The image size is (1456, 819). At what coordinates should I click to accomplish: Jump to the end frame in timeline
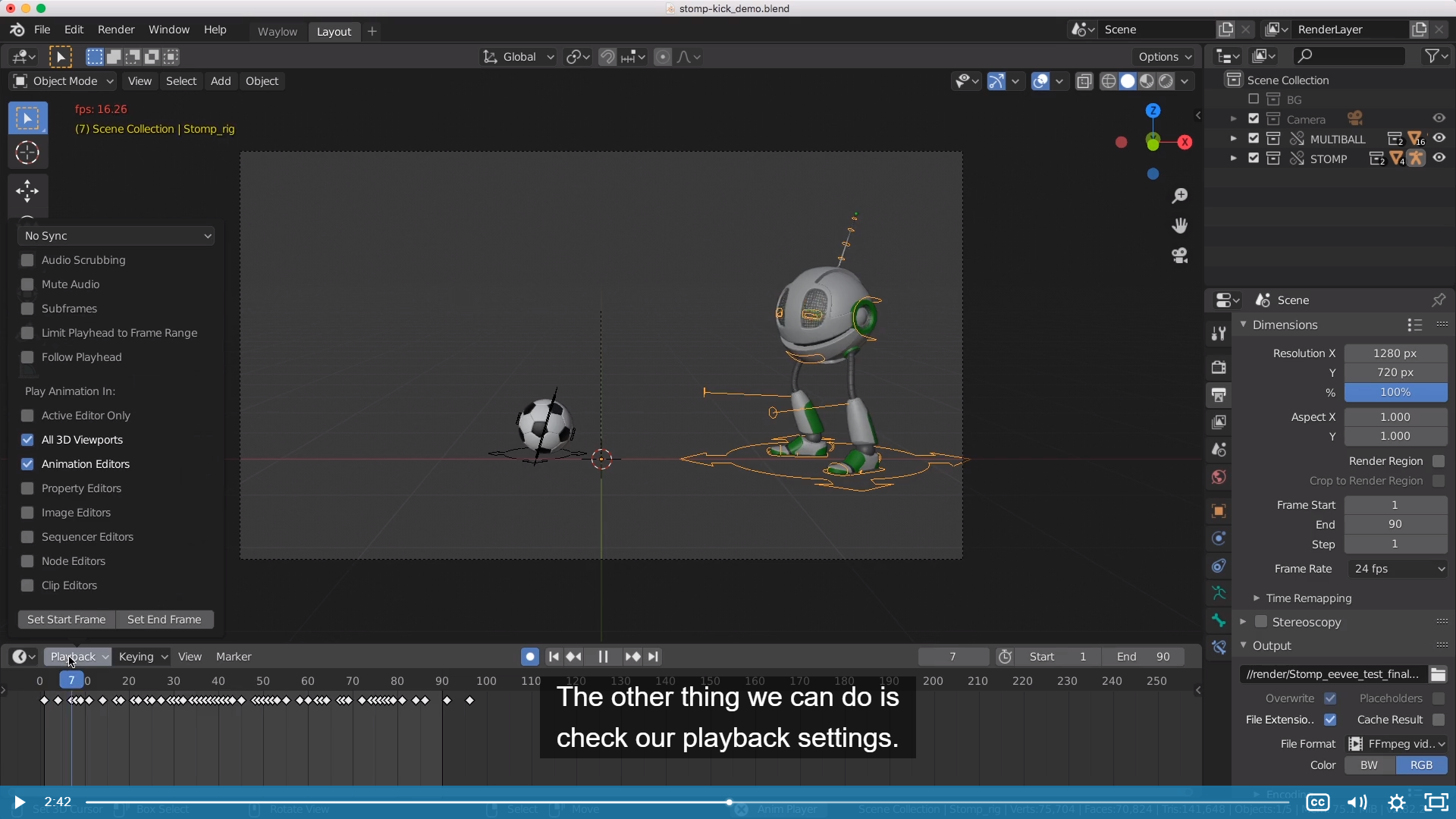[654, 657]
